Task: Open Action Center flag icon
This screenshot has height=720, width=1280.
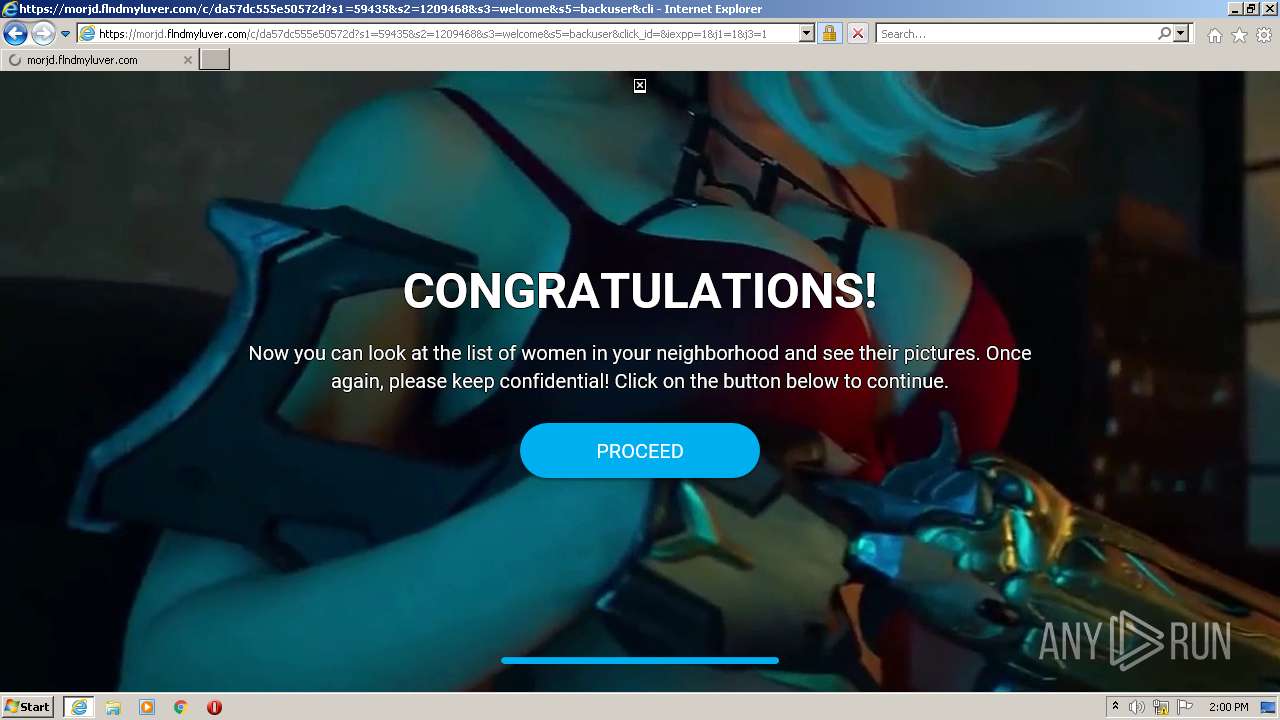Action: click(1185, 707)
